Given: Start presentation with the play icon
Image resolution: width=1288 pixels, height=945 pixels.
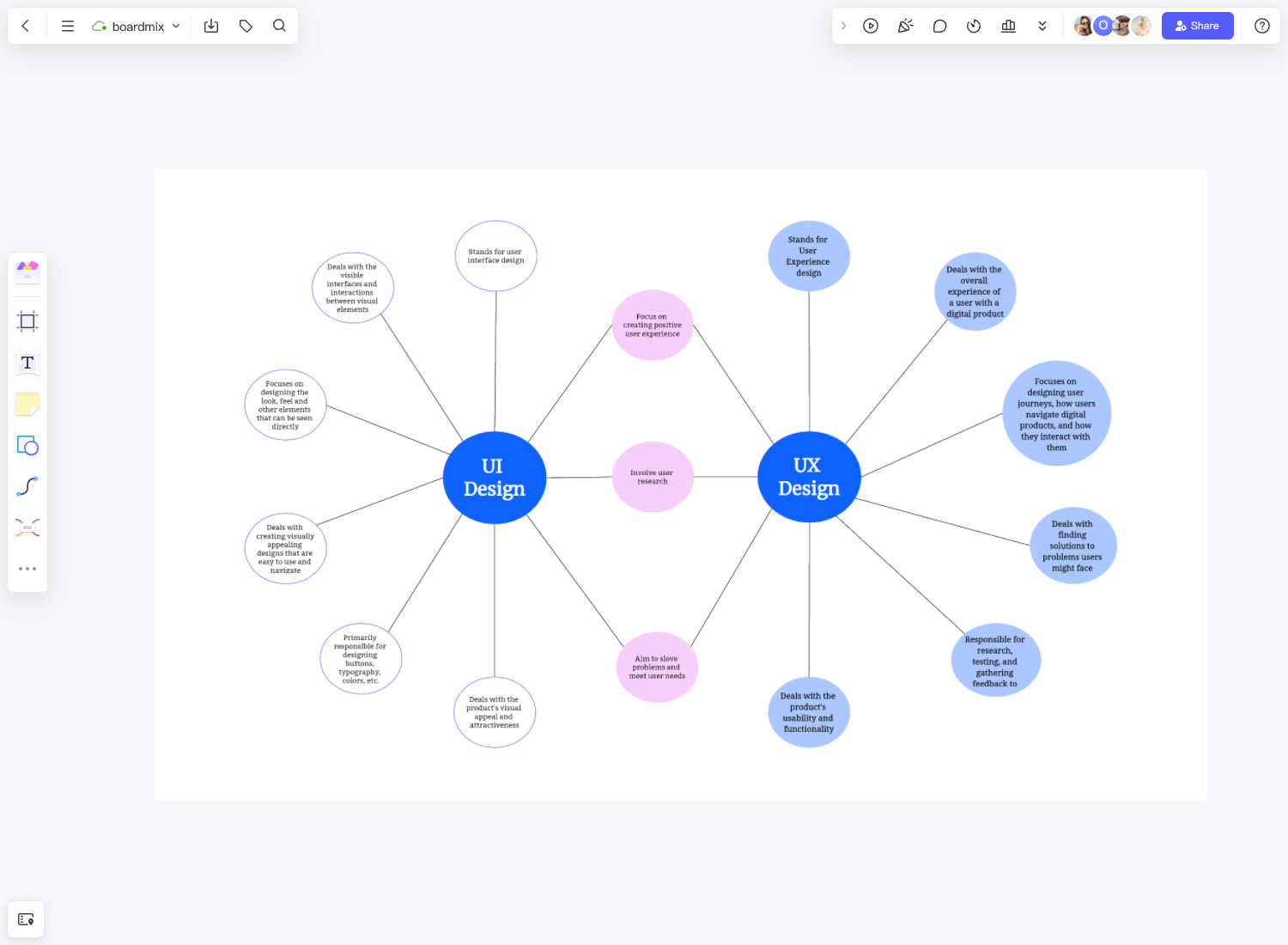Looking at the screenshot, I should click(x=871, y=26).
